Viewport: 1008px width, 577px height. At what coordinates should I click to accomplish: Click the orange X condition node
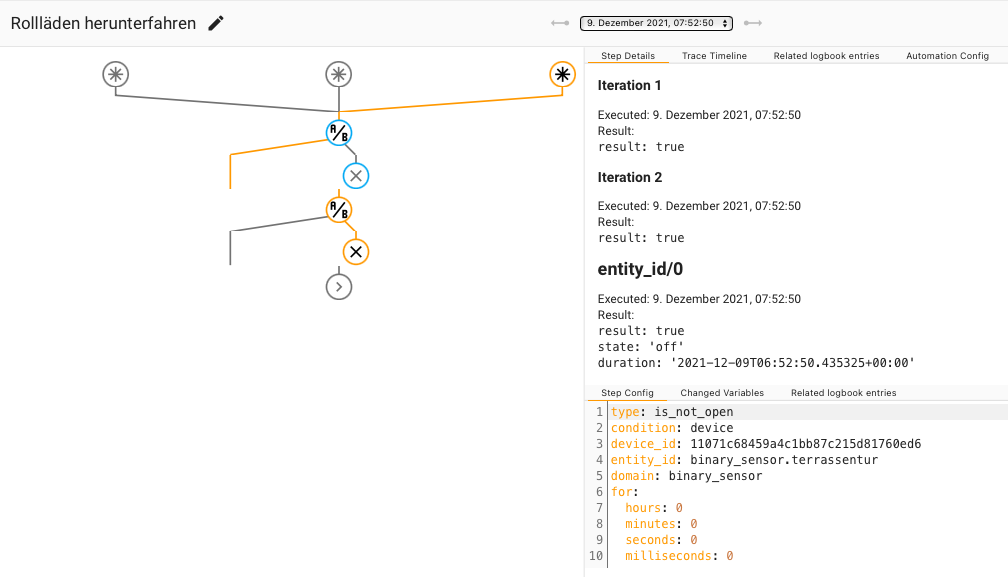click(356, 251)
